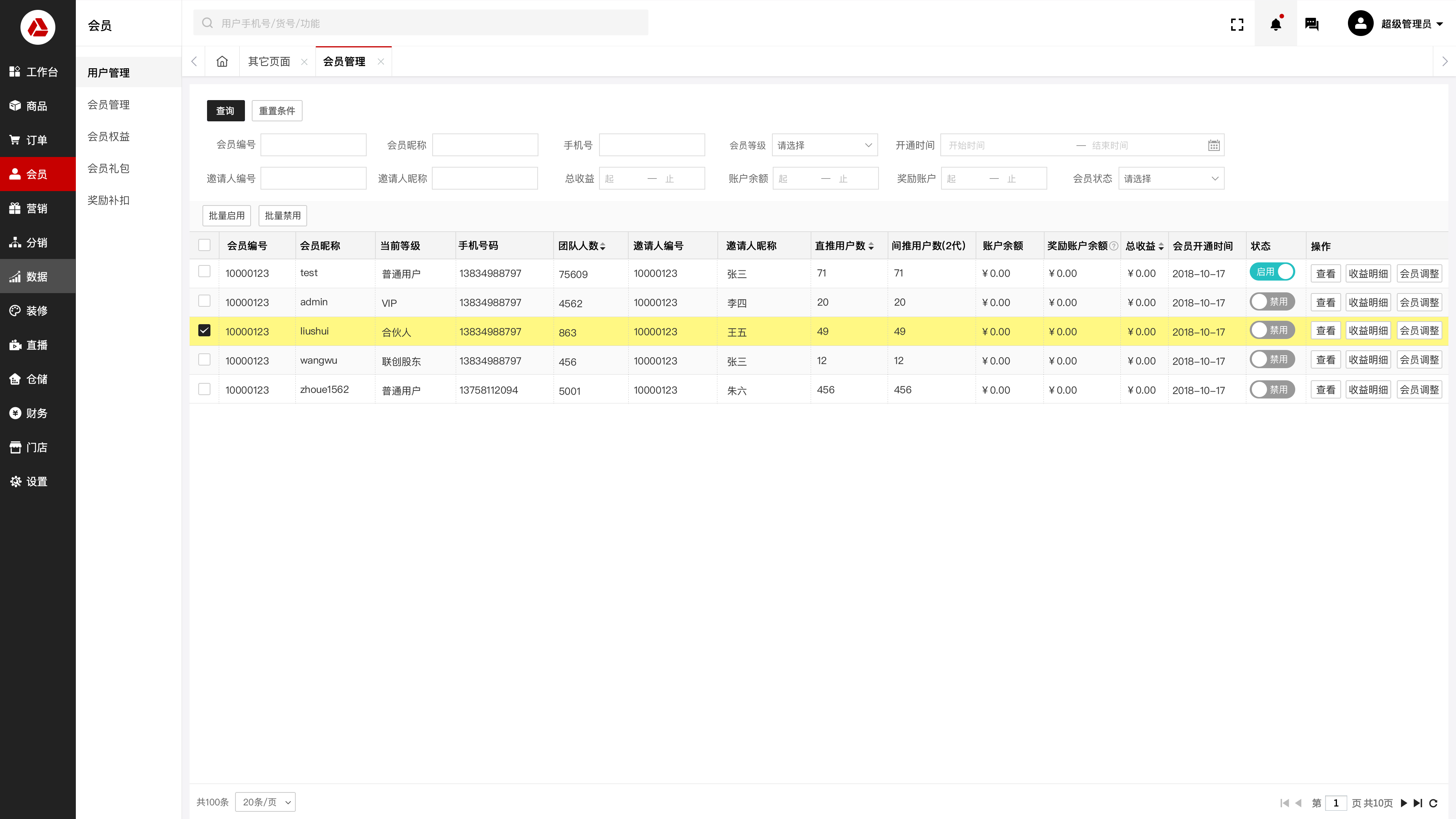Open 设置 in the sidebar
Viewport: 1456px width, 819px height.
click(x=38, y=482)
